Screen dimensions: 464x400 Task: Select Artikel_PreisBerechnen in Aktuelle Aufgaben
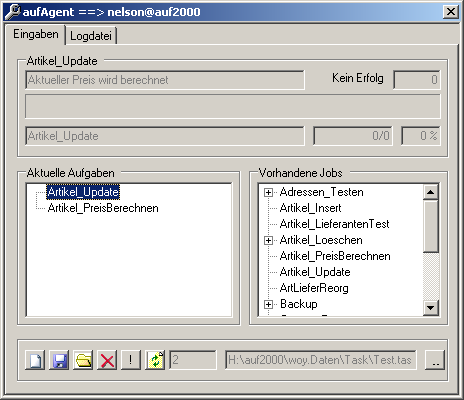pos(103,208)
